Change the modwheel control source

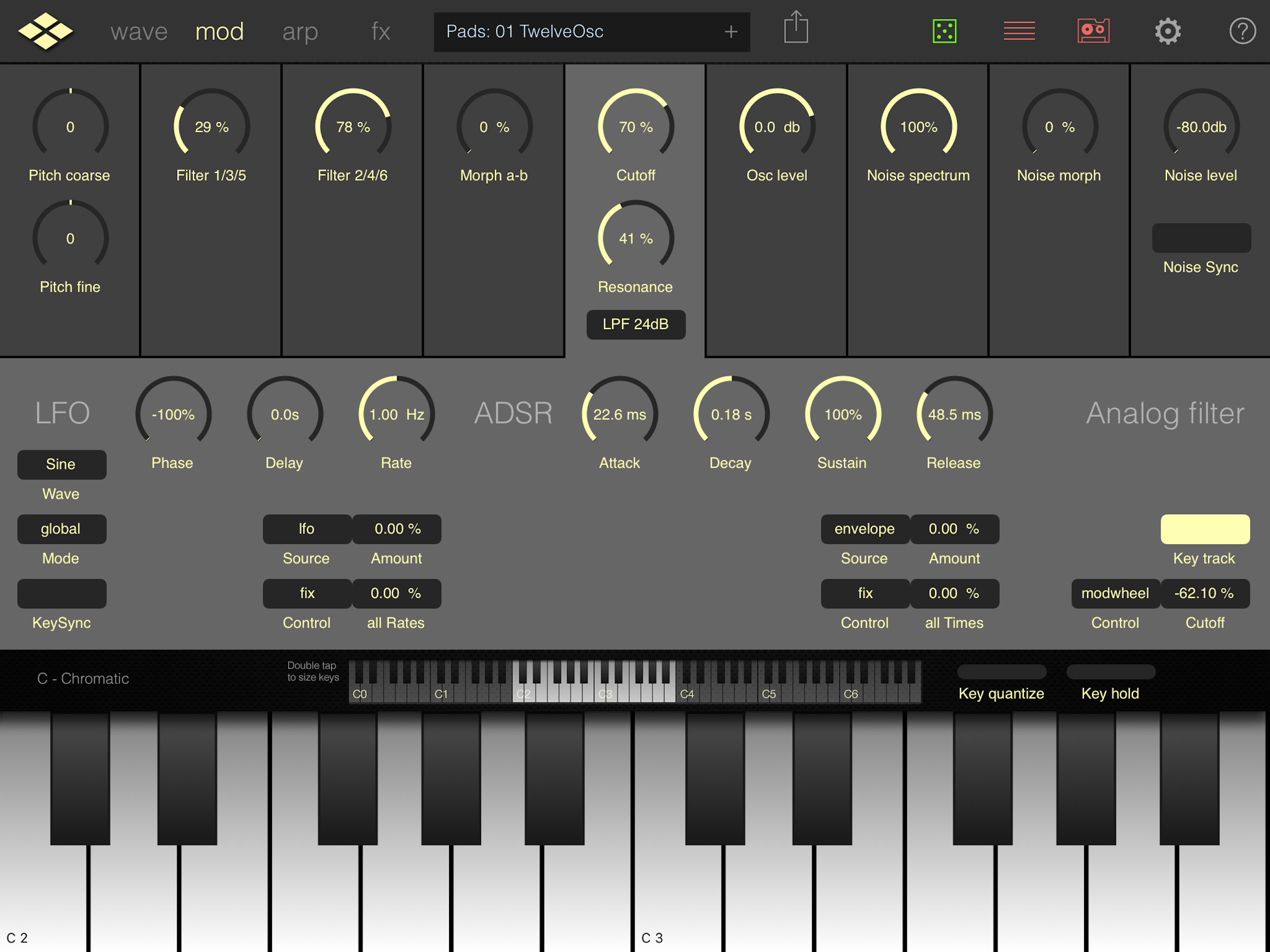coord(1115,593)
